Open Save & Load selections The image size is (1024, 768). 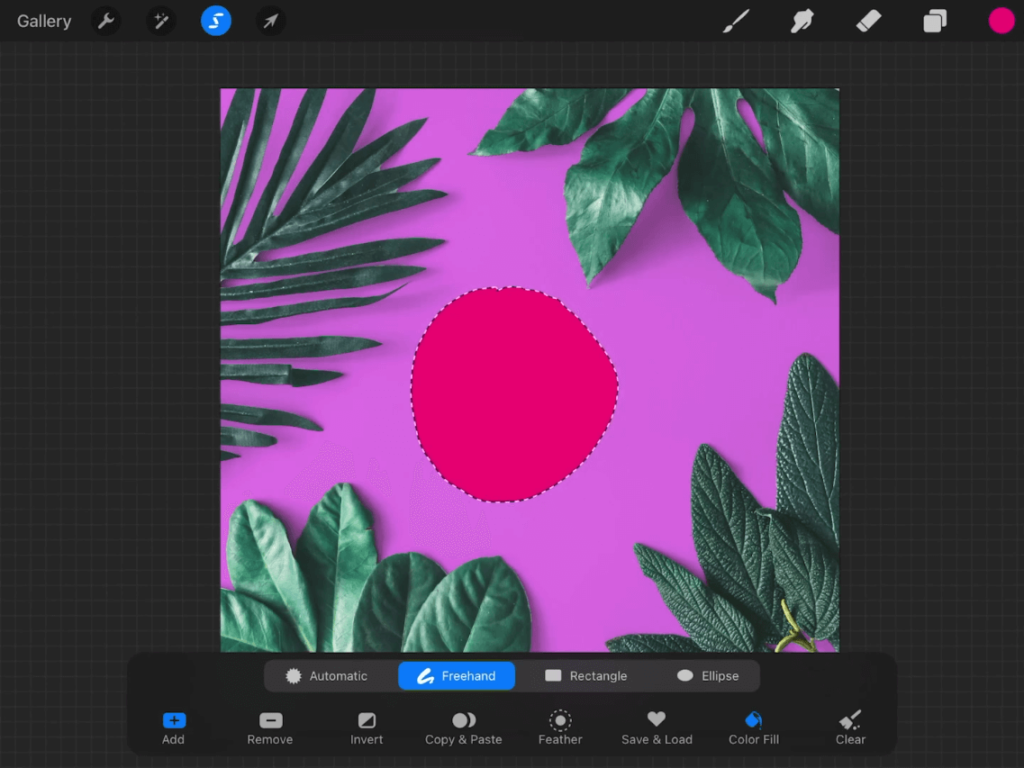[656, 728]
